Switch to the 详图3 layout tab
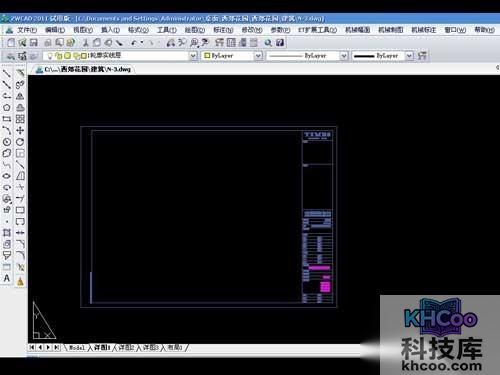The image size is (500, 375). (x=151, y=348)
